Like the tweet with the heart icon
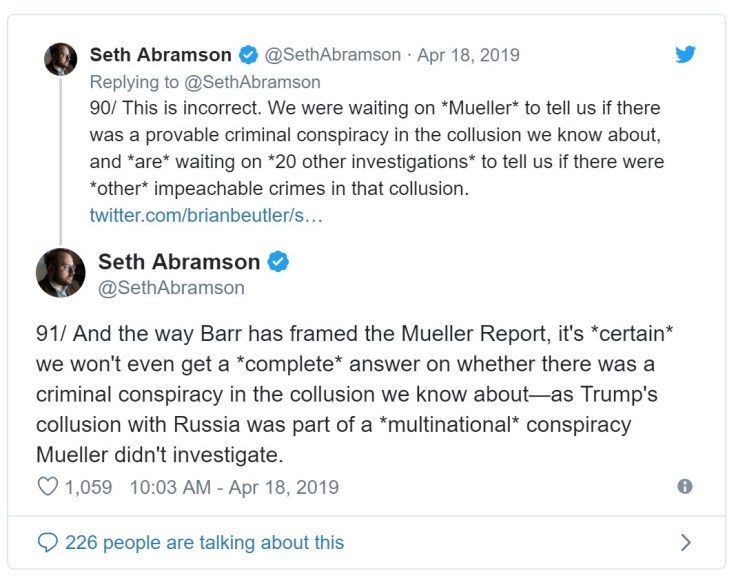The height and width of the screenshot is (580, 736). pyautogui.click(x=48, y=487)
